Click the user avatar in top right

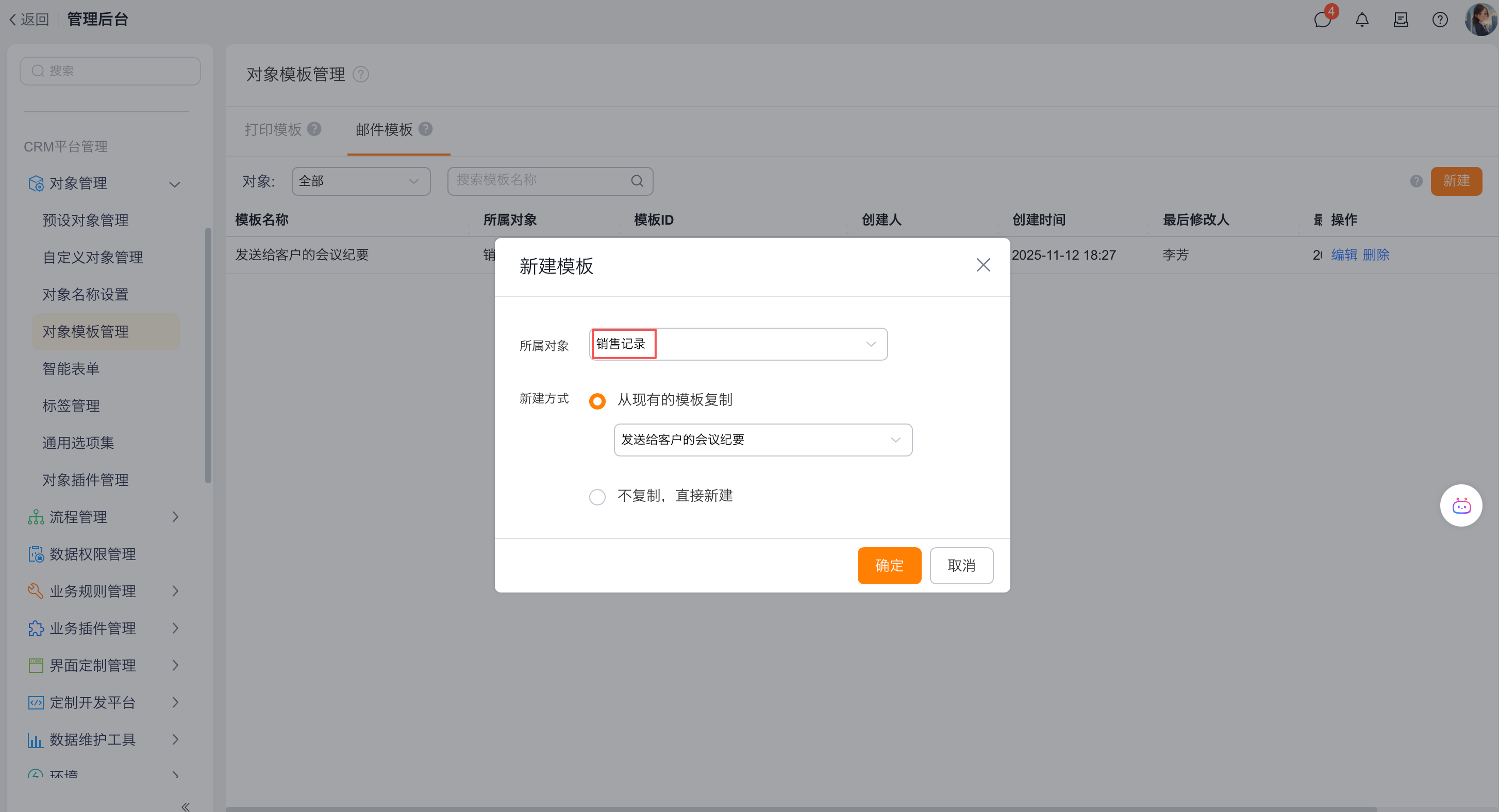1480,20
